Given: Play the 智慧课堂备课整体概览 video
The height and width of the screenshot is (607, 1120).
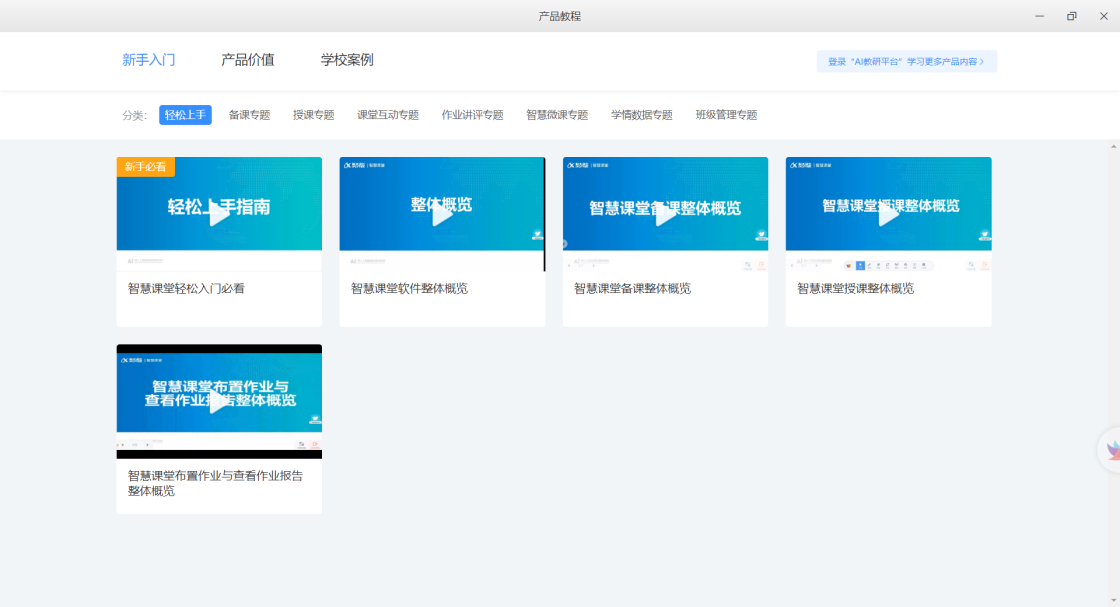Looking at the screenshot, I should click(665, 215).
